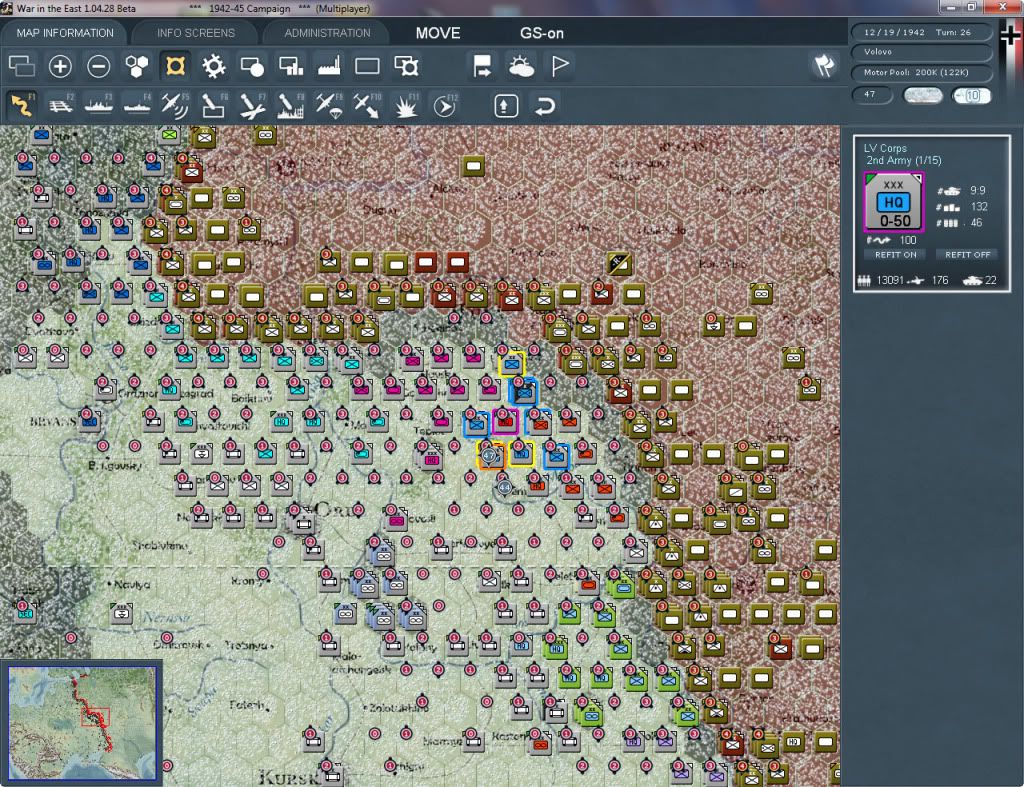Select the F10 air transfer mode icon
The height and width of the screenshot is (787, 1024).
point(367,105)
